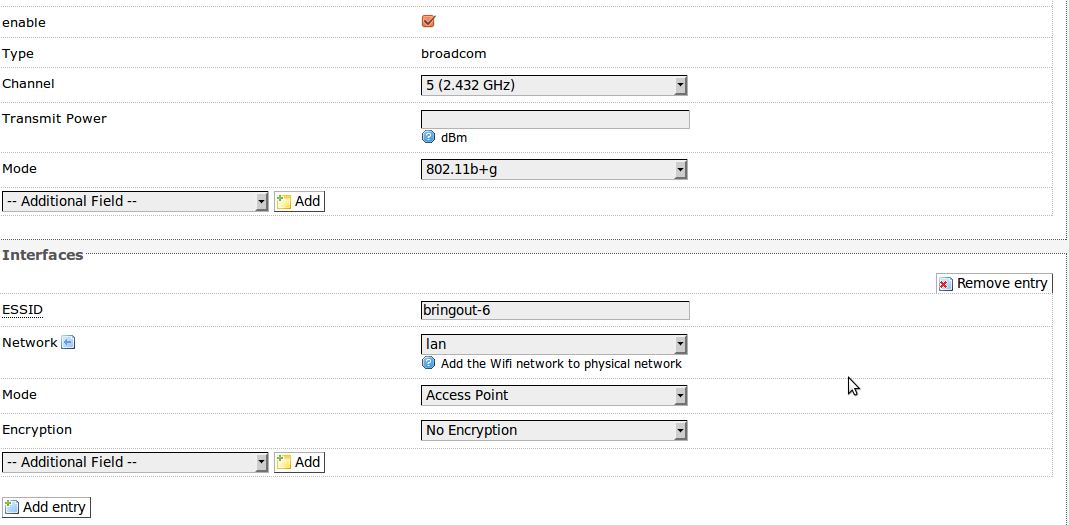Expand the Network dropdown set to lan

(554, 344)
